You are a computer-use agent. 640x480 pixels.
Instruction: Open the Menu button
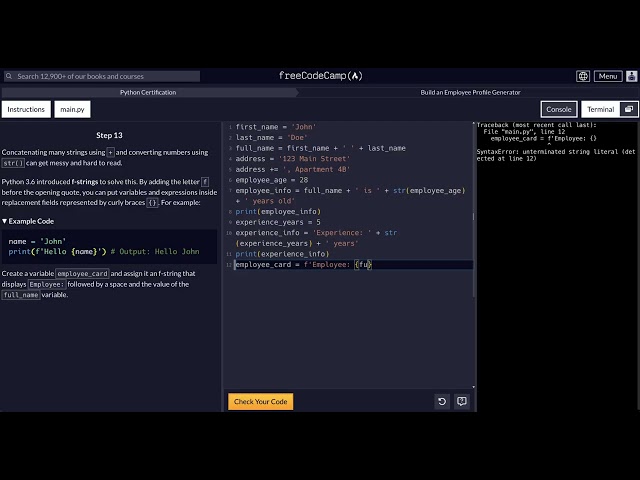[608, 76]
